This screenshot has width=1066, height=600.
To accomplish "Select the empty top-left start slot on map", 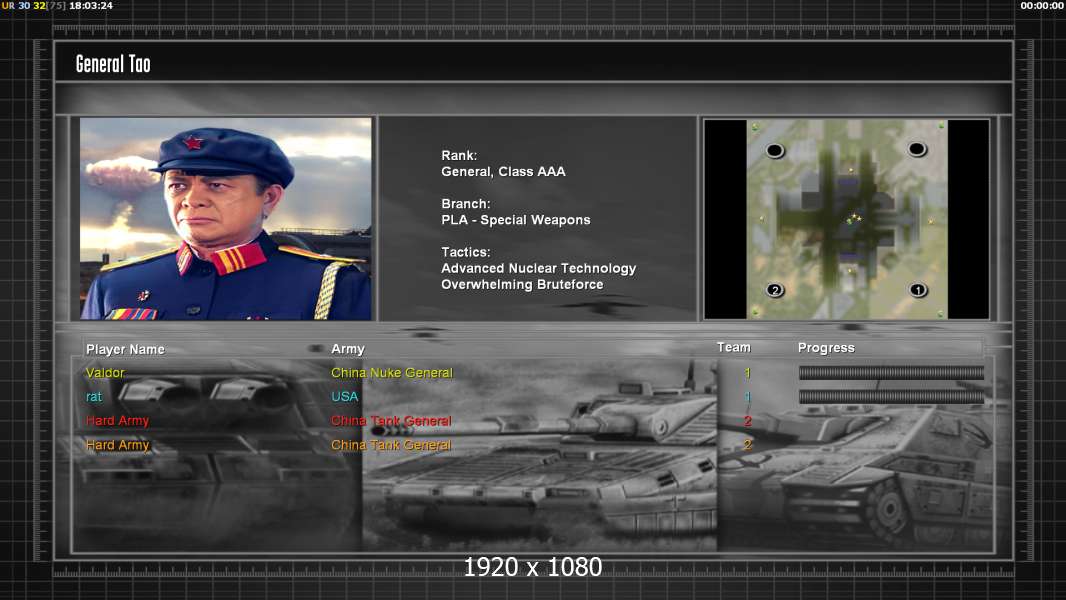I will coord(775,151).
